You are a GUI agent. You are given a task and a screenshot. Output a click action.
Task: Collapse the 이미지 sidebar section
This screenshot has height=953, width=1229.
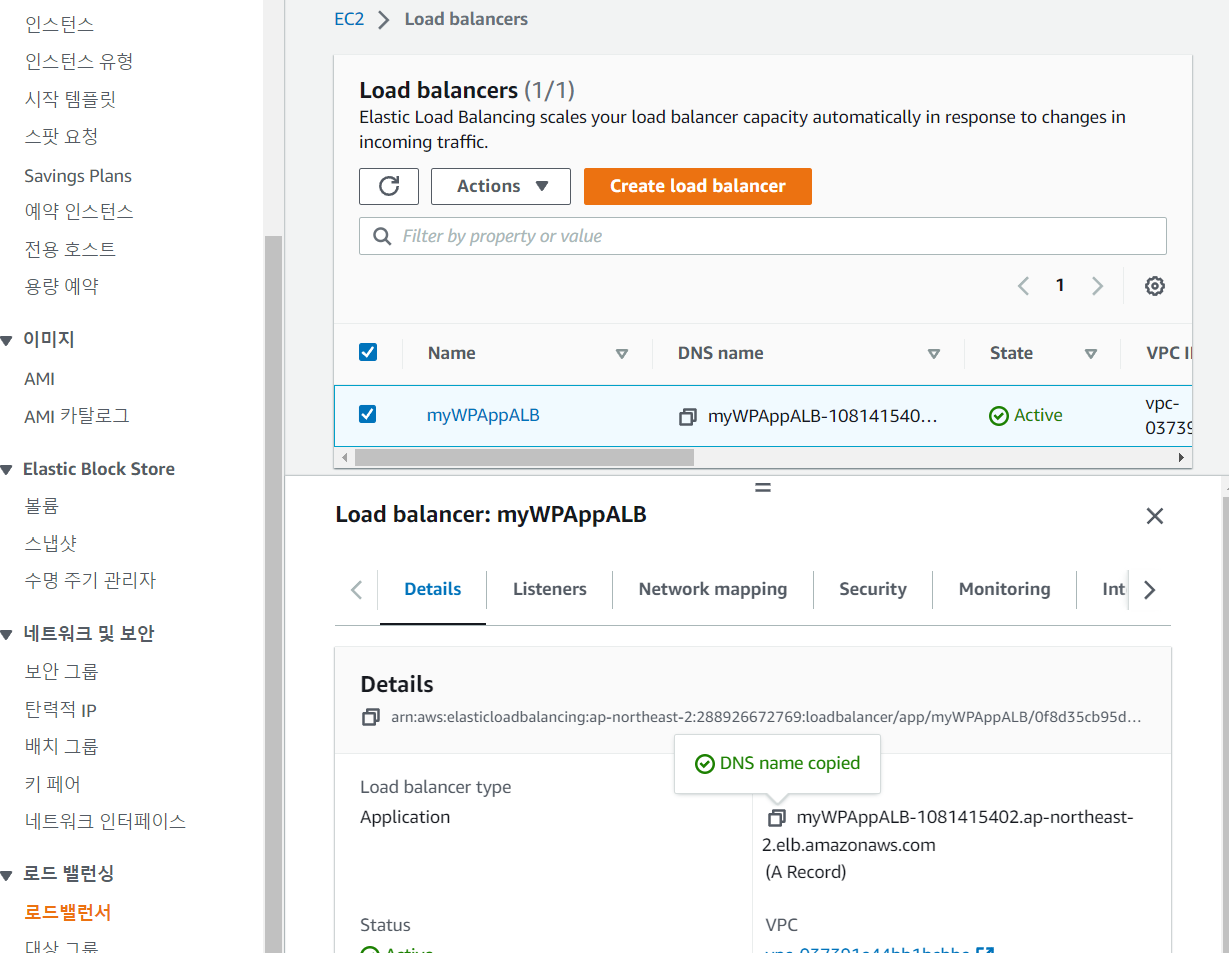(7, 341)
